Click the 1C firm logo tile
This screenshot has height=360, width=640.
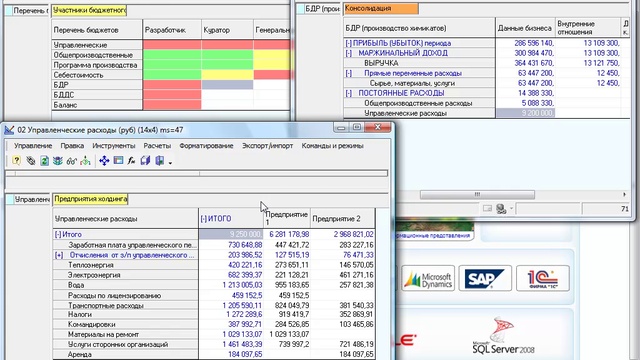[x=542, y=278]
